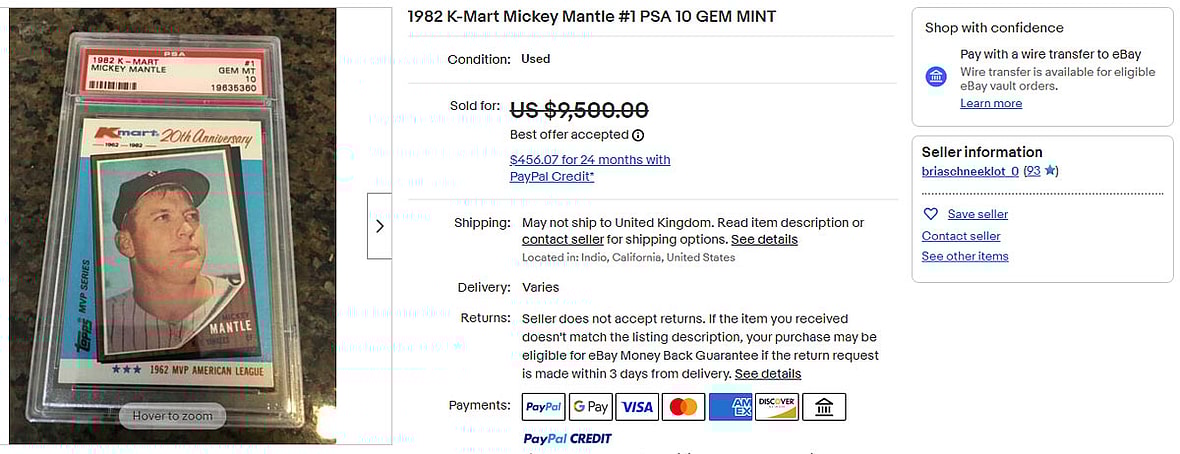Open shipping See details link
The width and height of the screenshot is (1180, 454).
tap(764, 240)
